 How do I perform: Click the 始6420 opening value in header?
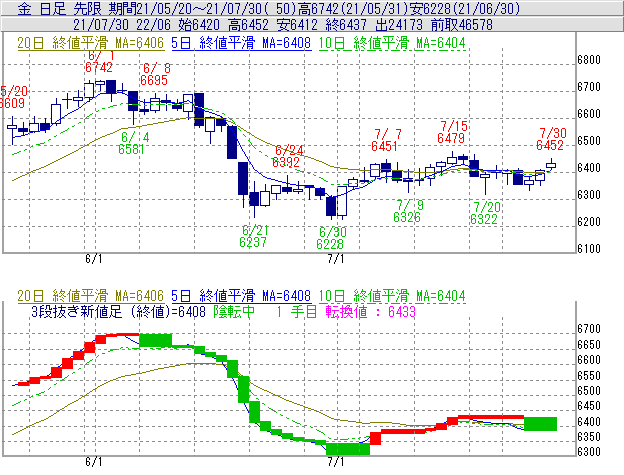(x=199, y=25)
